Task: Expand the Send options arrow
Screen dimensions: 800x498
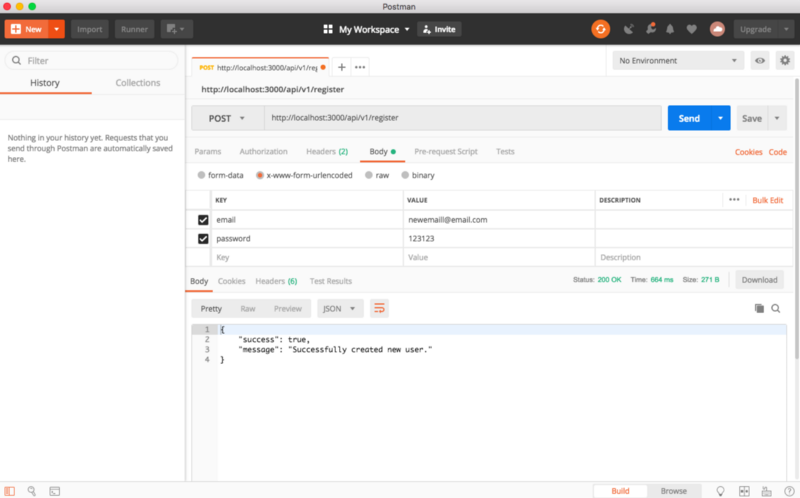Action: 720,118
